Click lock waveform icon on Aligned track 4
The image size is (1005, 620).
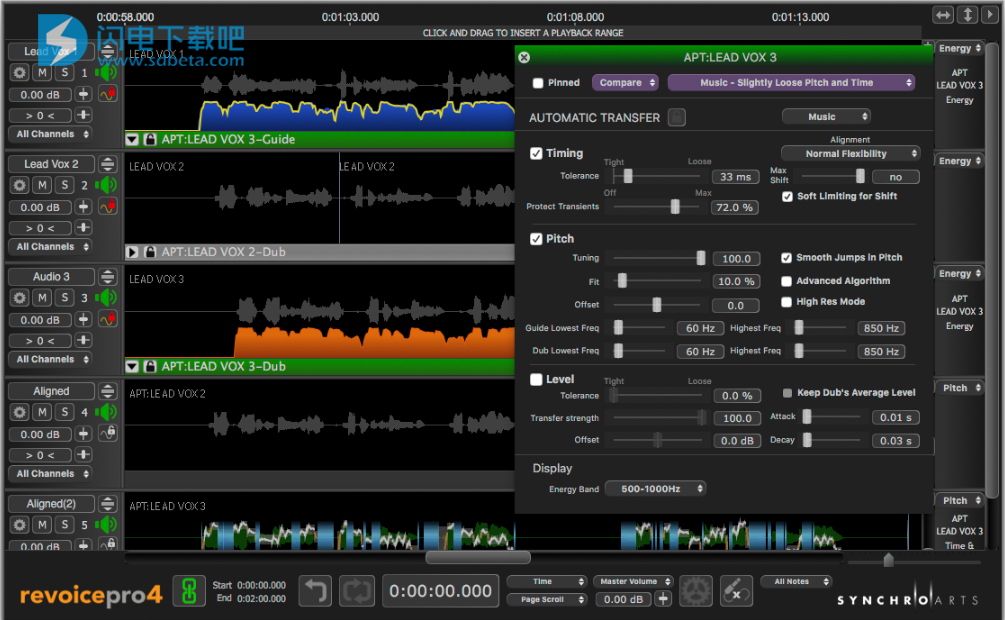point(108,433)
